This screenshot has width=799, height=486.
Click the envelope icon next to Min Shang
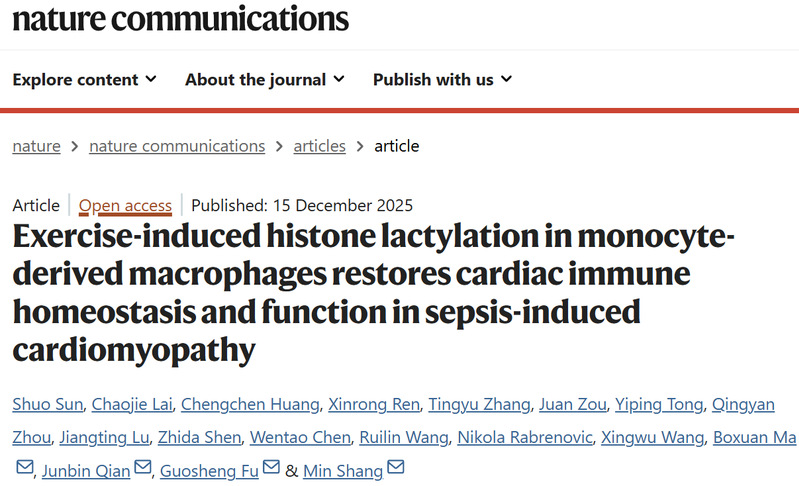(x=395, y=467)
